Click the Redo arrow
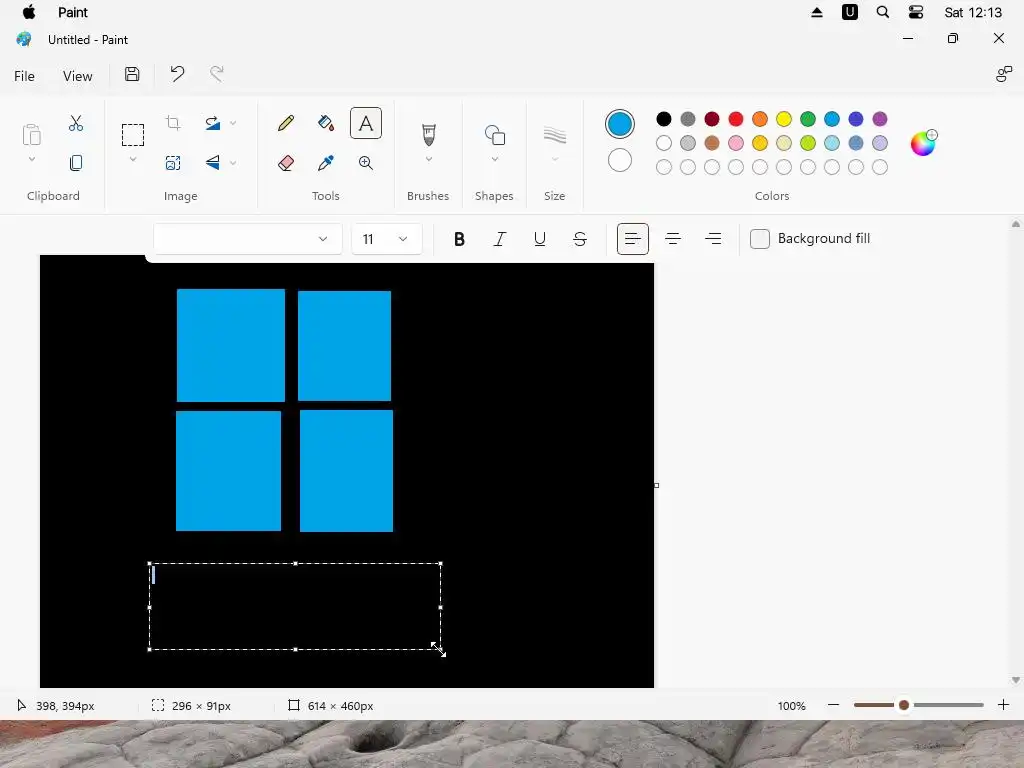Viewport: 1024px width, 768px height. pos(217,74)
